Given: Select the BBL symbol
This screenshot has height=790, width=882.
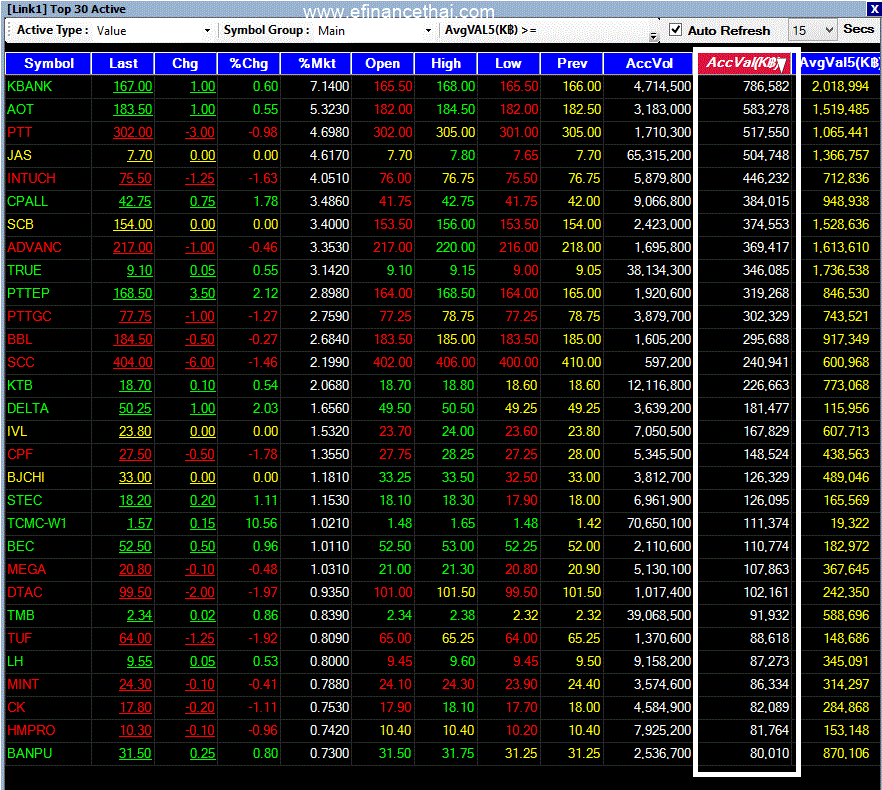Looking at the screenshot, I should [20, 340].
